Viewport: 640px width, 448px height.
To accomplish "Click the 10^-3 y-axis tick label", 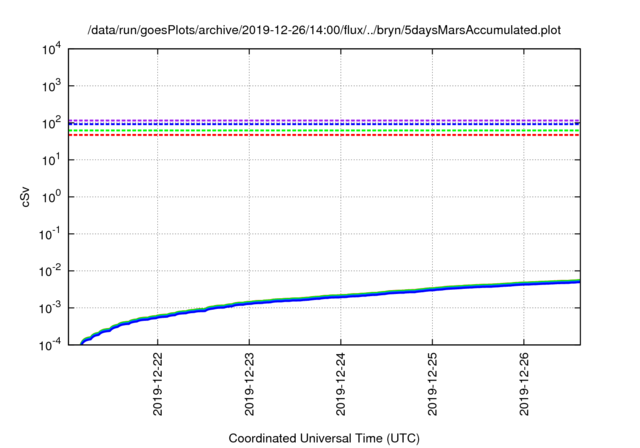I will tap(50, 308).
